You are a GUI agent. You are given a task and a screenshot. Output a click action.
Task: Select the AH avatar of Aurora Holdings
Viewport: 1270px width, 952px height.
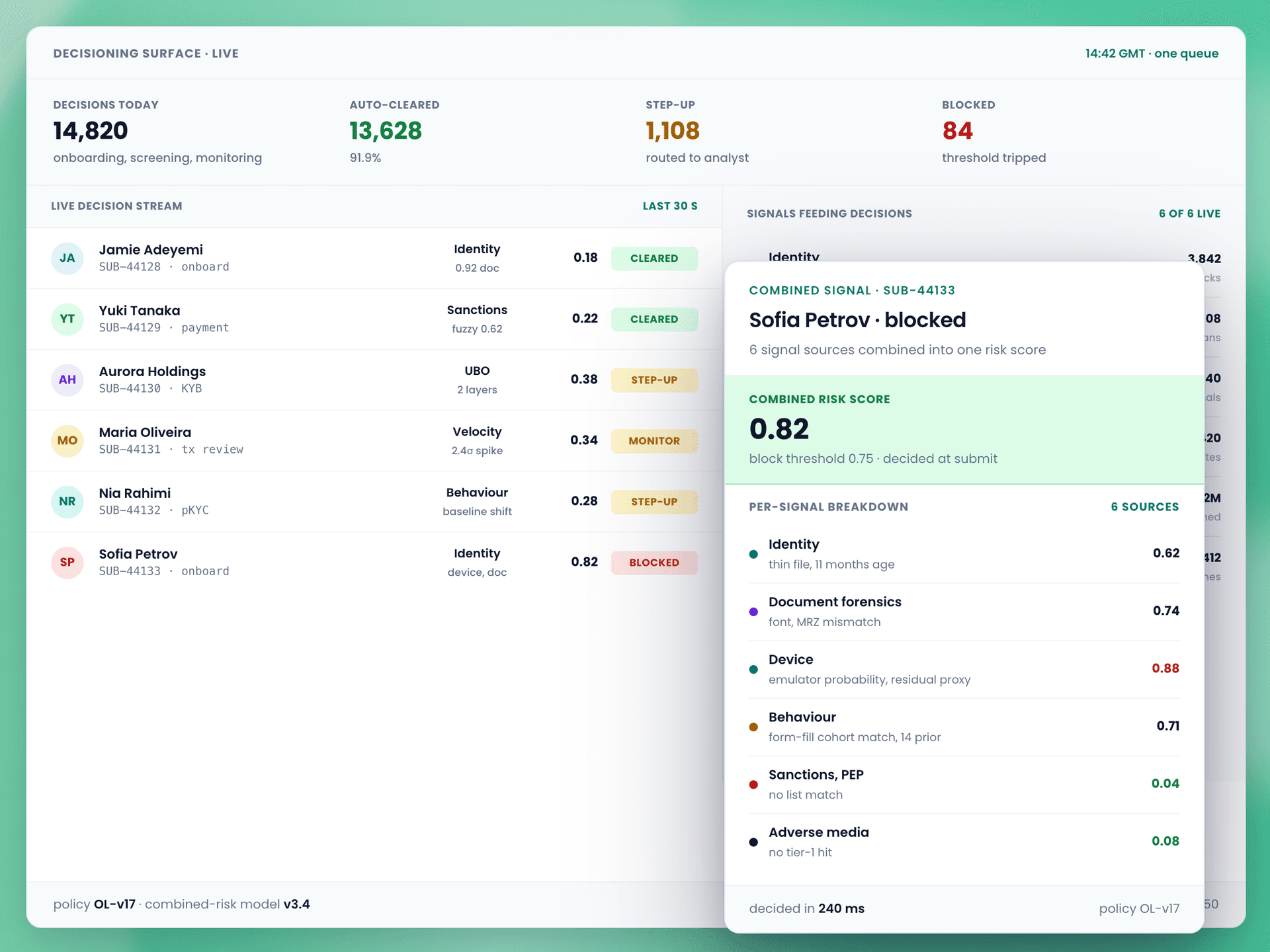(67, 379)
